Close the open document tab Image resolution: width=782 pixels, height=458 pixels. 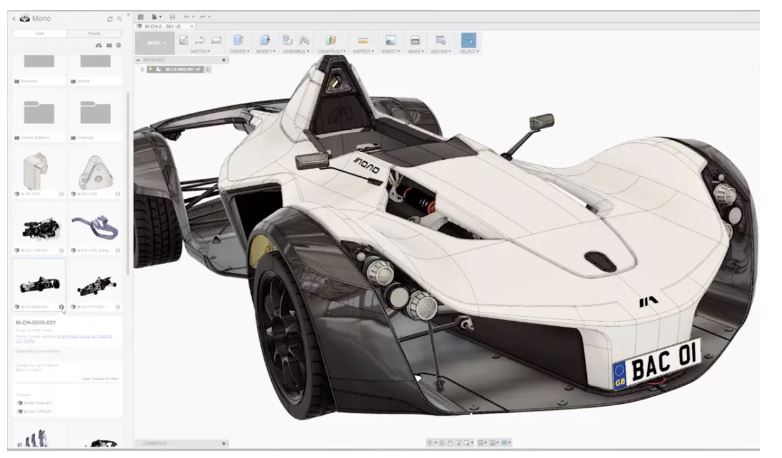pyautogui.click(x=192, y=26)
